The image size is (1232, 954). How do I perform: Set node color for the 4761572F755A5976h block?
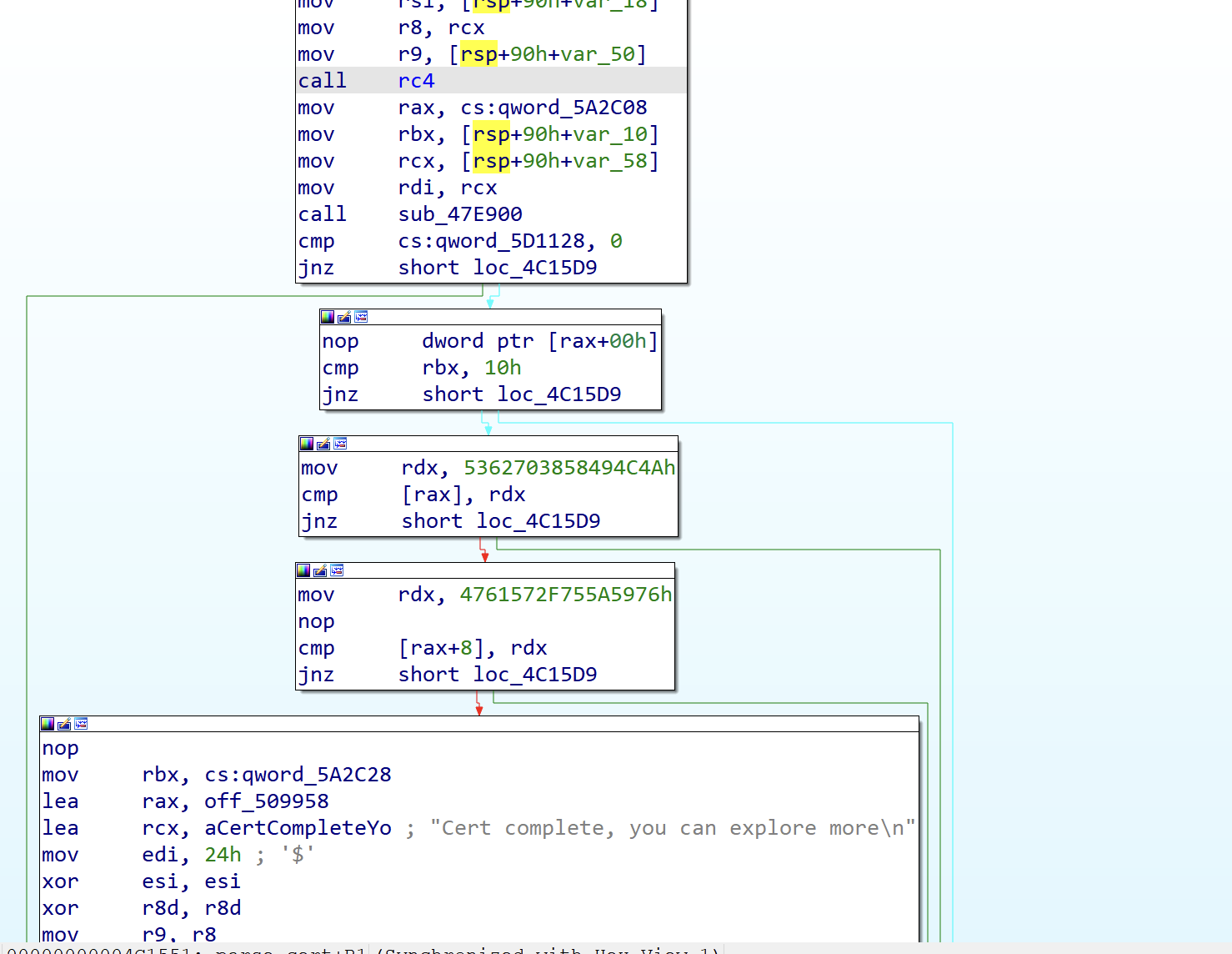point(303,570)
